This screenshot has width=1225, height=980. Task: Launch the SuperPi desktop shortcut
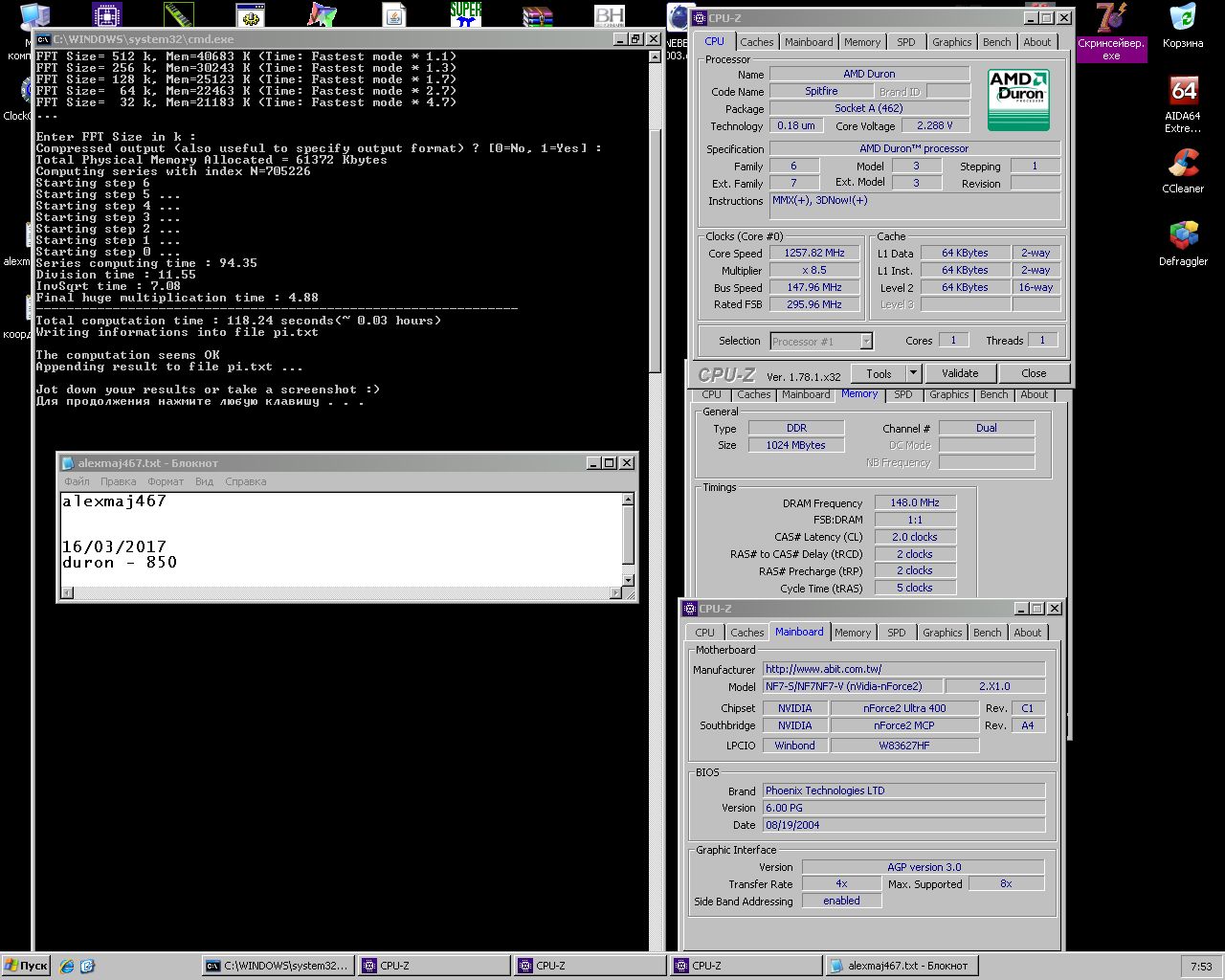point(466,14)
